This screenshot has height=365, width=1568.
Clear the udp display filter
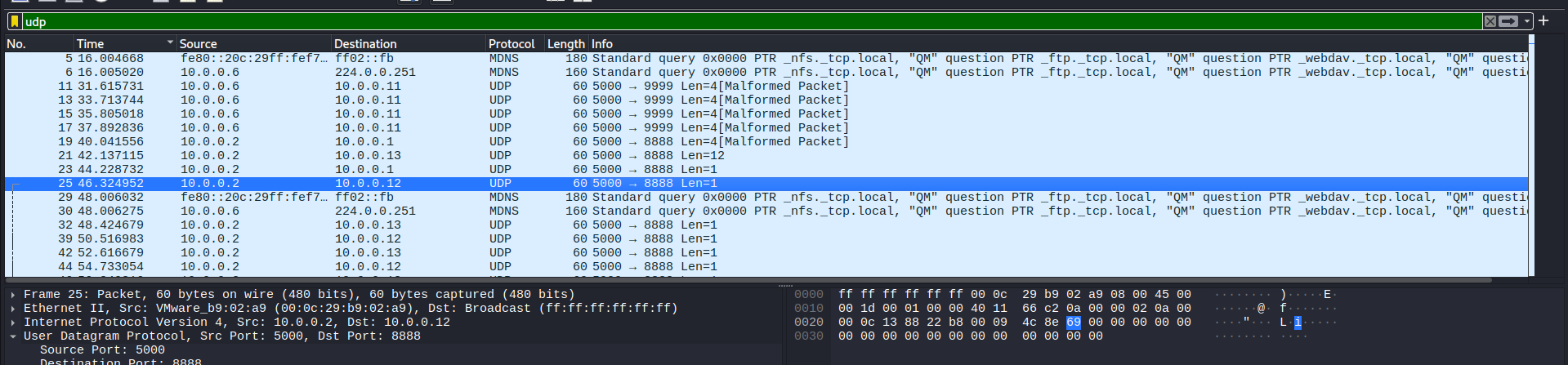click(x=1490, y=21)
